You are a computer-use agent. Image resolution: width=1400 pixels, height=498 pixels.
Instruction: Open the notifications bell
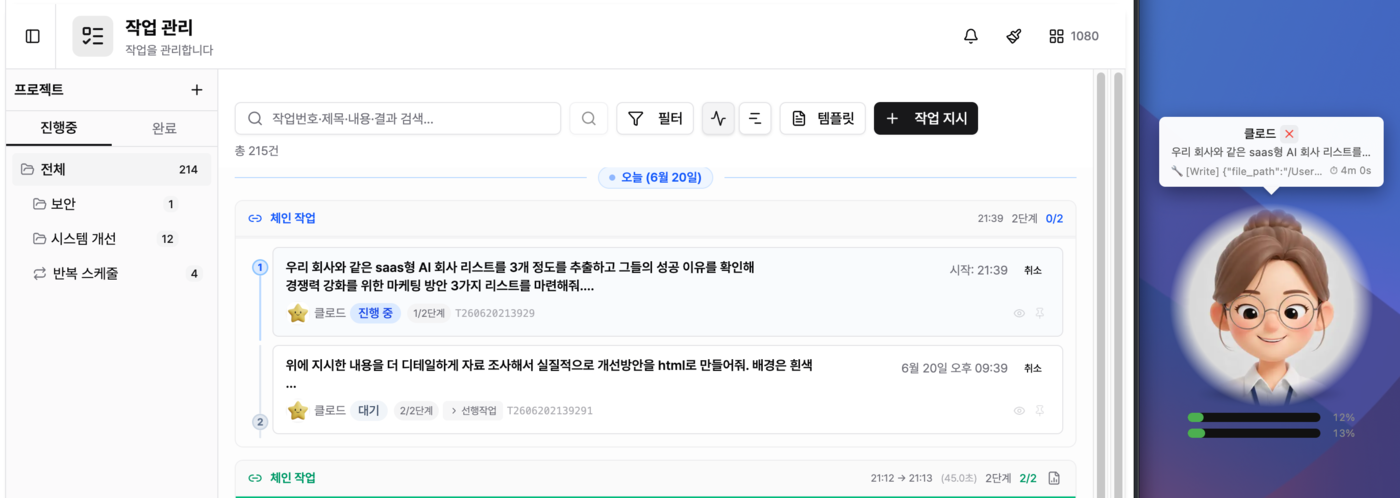(x=971, y=36)
